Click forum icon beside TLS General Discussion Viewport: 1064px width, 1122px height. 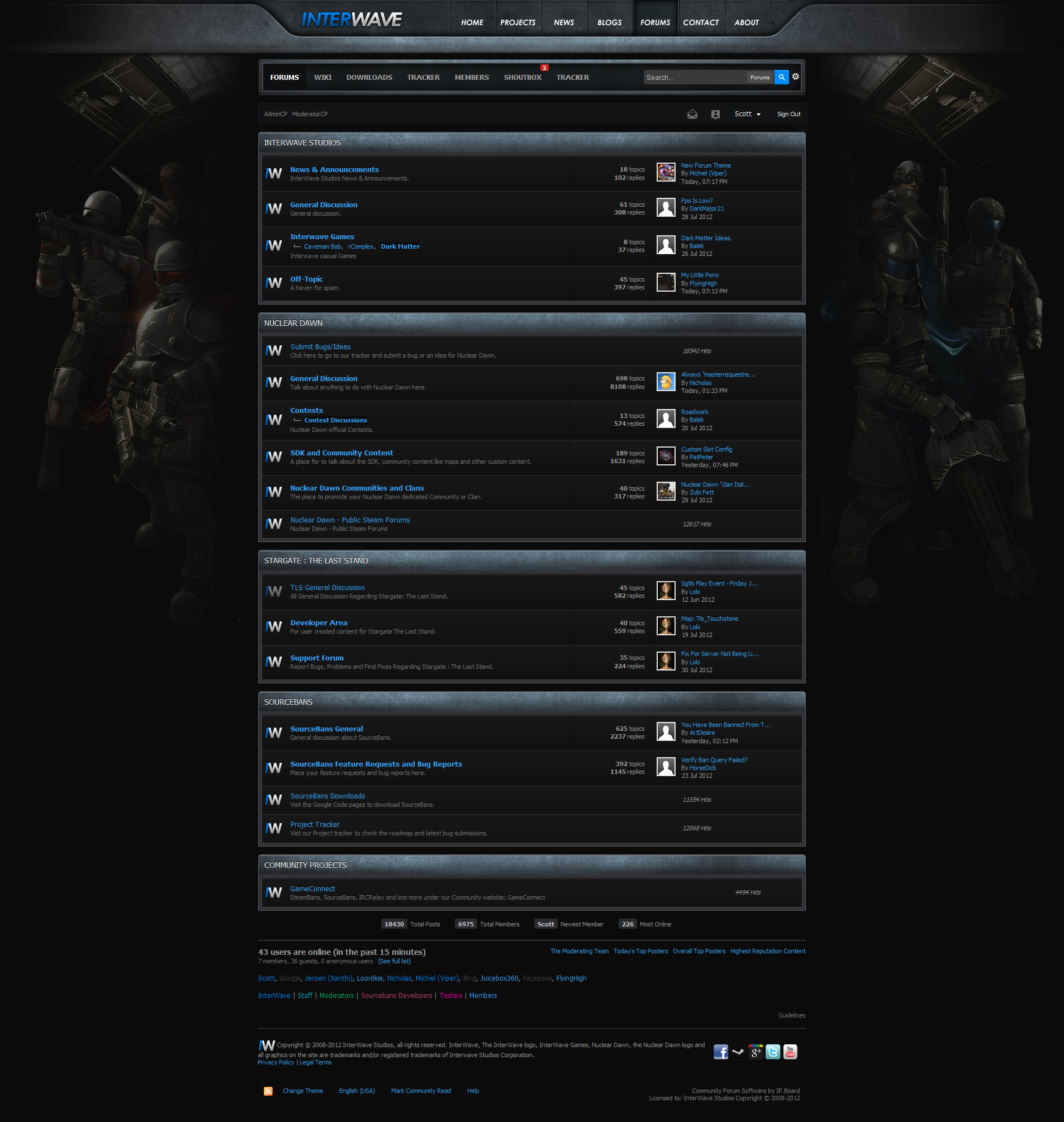point(273,592)
